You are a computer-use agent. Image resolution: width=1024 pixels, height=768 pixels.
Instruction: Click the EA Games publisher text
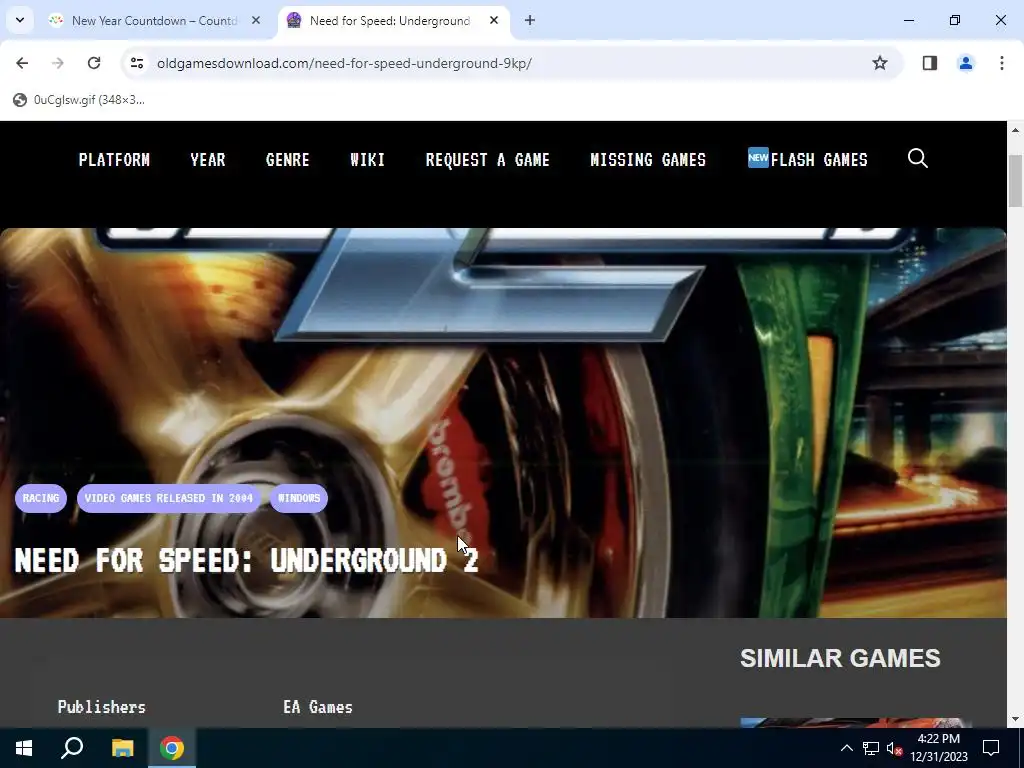(318, 707)
